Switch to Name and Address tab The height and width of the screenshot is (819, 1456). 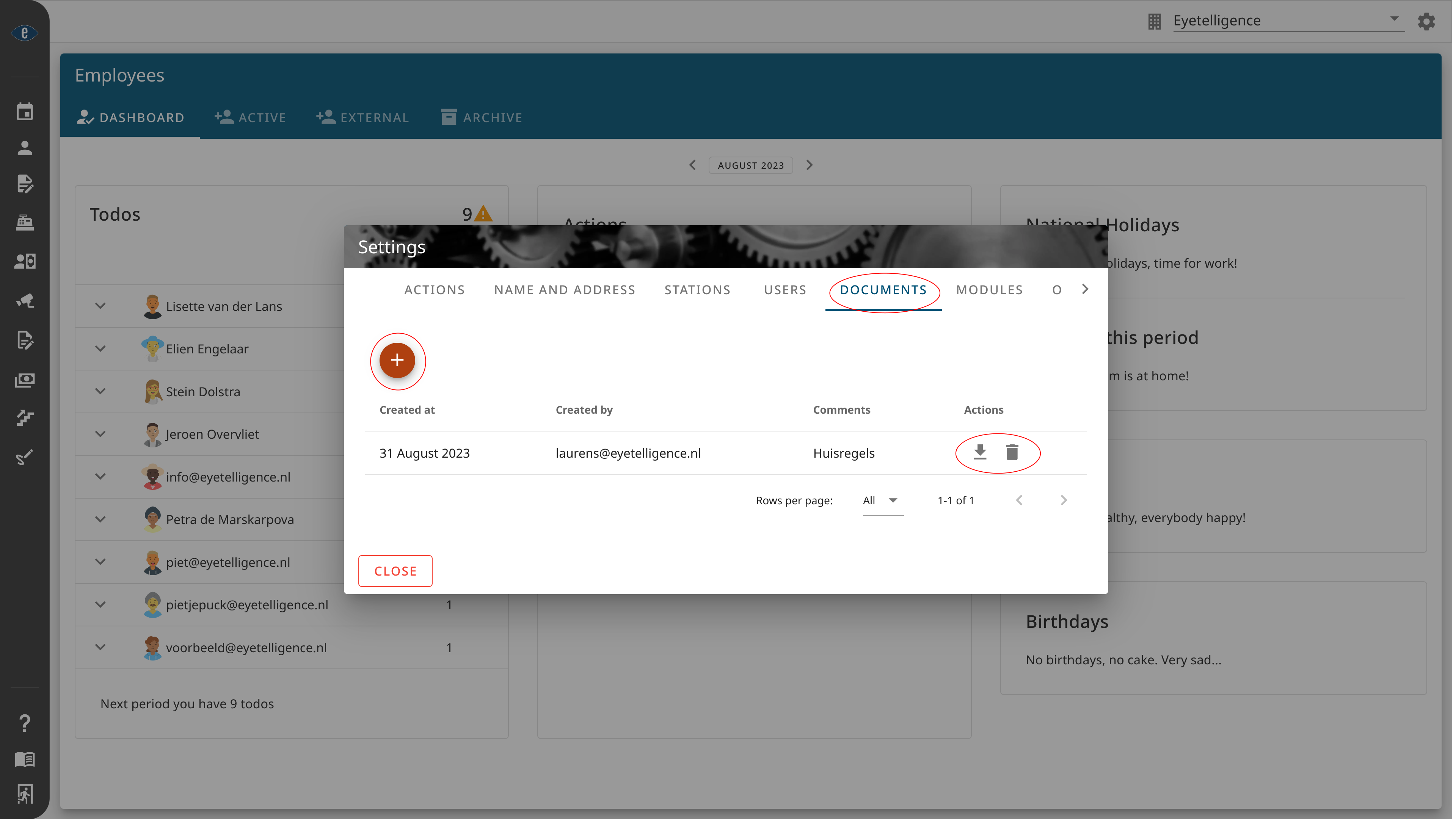[x=564, y=290]
